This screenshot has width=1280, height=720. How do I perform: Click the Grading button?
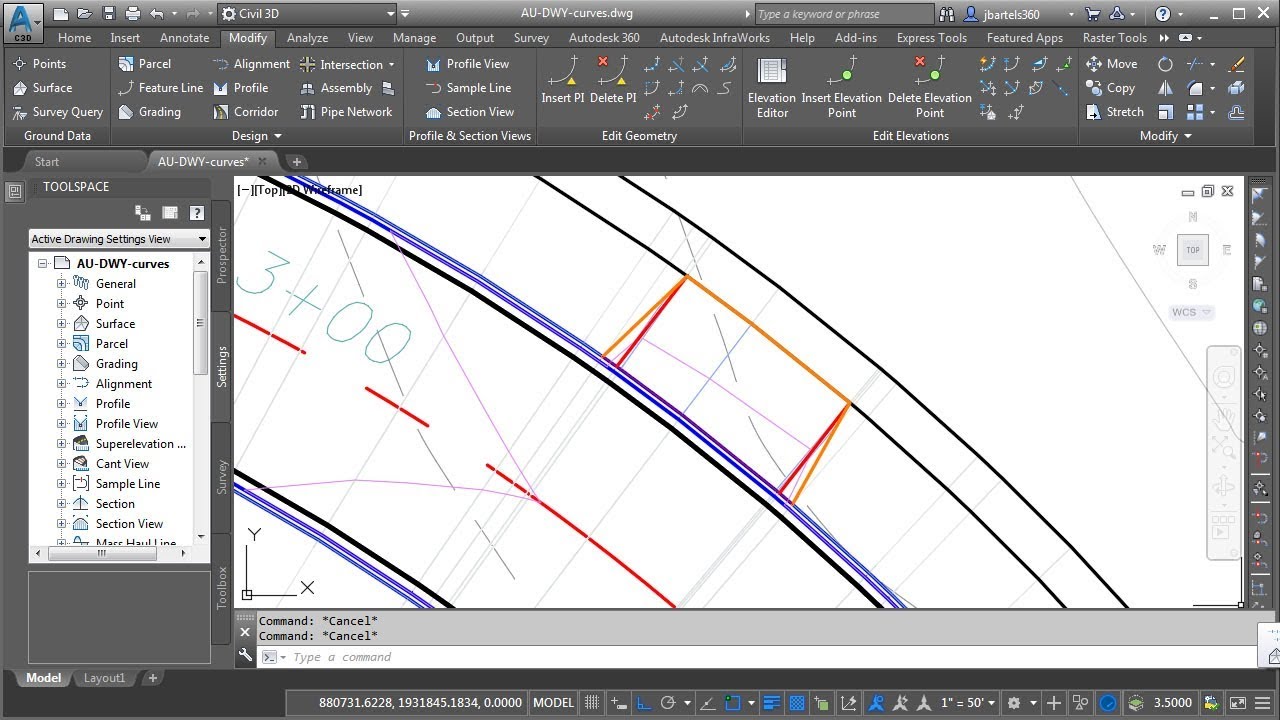click(150, 112)
